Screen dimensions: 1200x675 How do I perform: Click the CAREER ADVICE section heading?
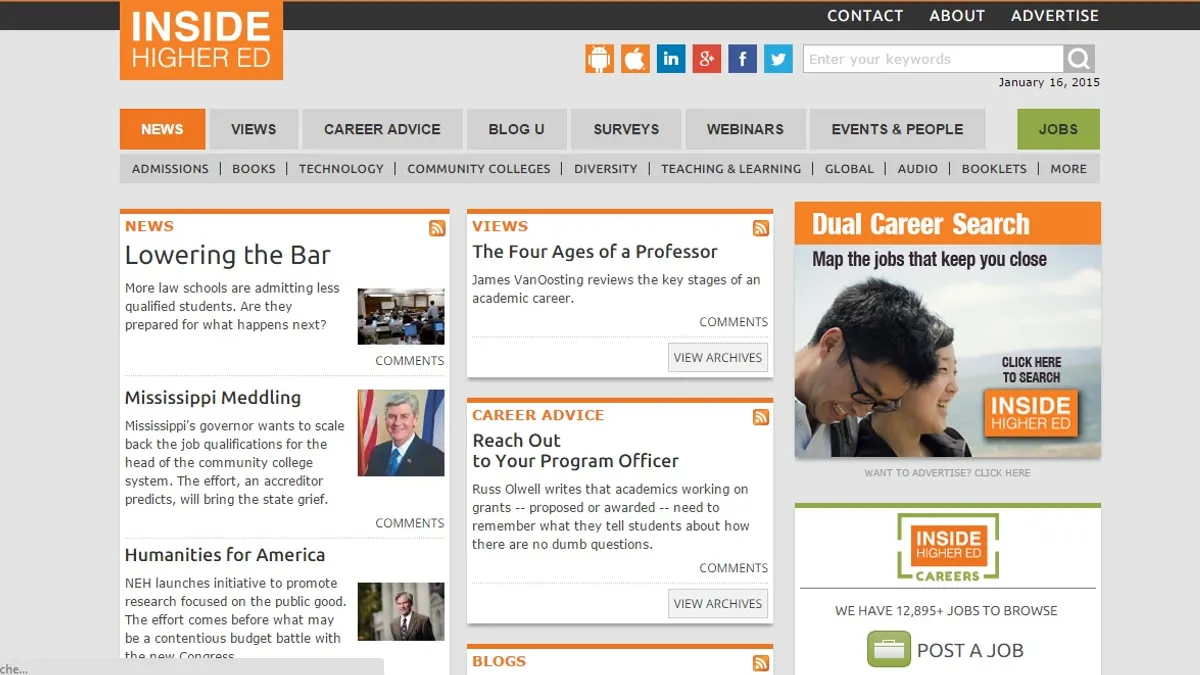(538, 415)
